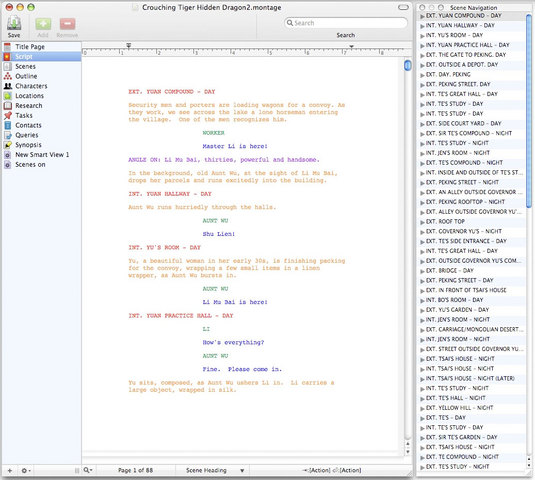This screenshot has height=480, width=535.
Task: Click the magnifier icon in Search field
Action: pos(290,23)
